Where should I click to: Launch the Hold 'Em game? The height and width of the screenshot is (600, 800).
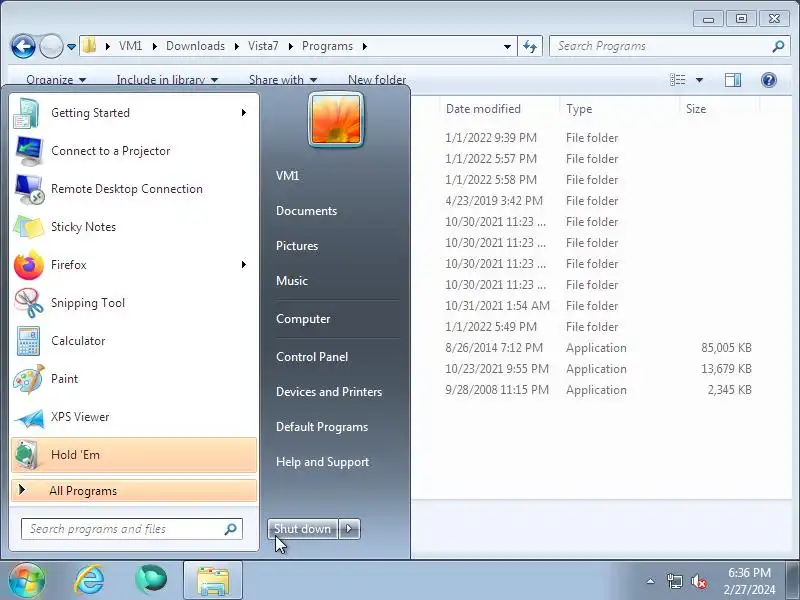(x=134, y=455)
